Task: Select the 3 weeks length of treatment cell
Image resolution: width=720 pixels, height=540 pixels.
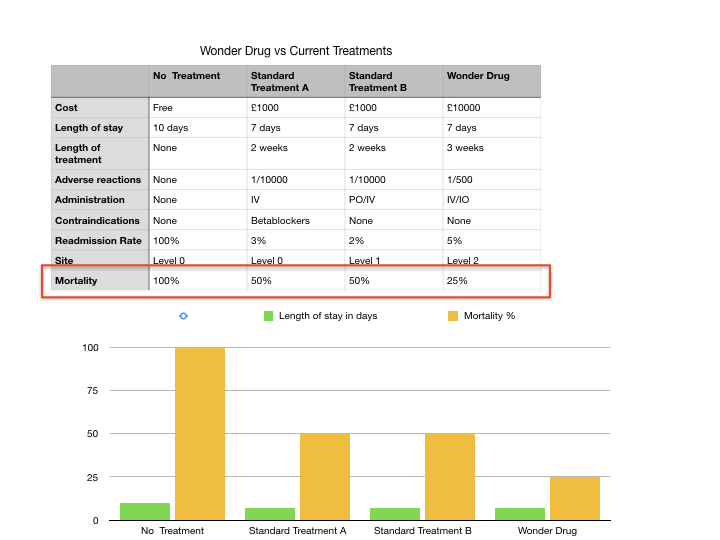Action: (492, 153)
